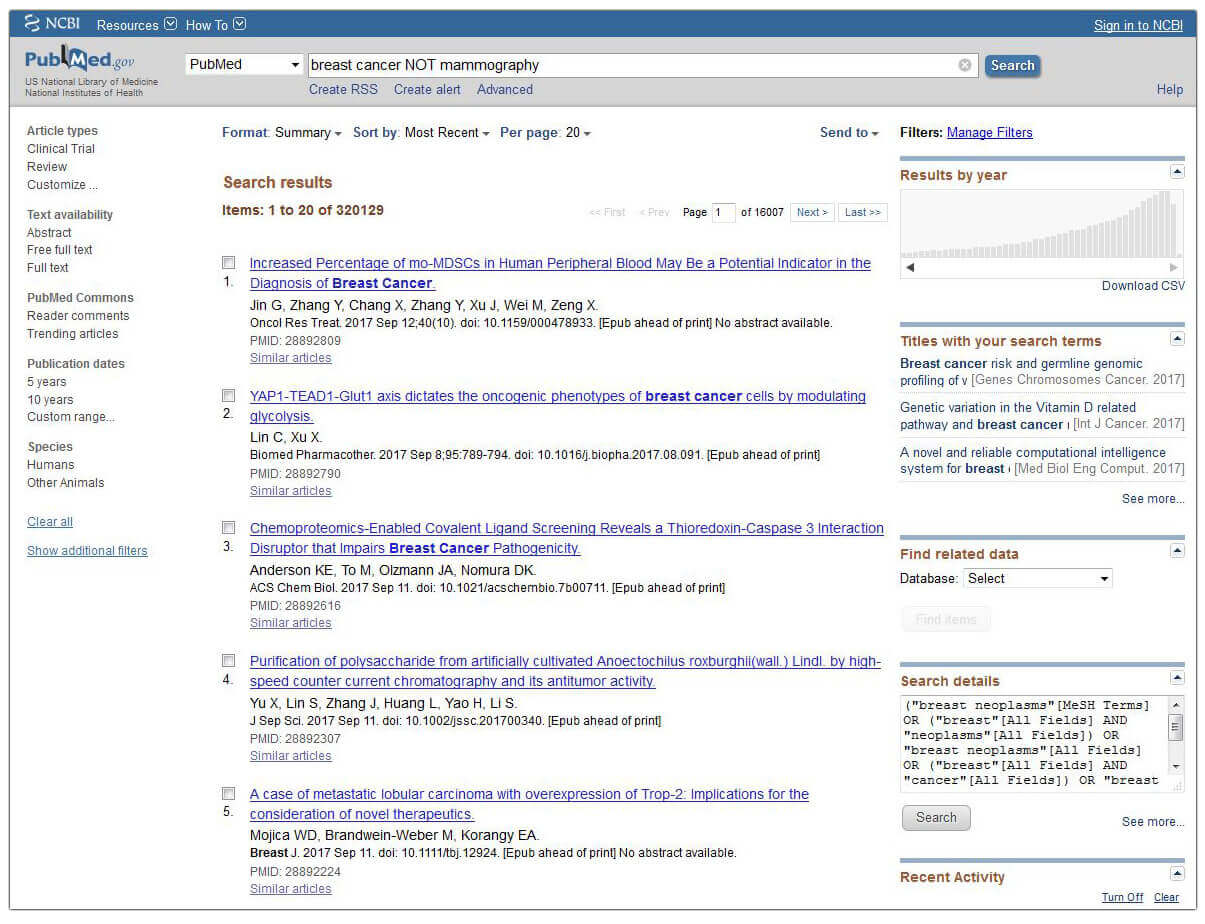Check the box for result 1
The height and width of the screenshot is (924, 1205).
tap(229, 263)
